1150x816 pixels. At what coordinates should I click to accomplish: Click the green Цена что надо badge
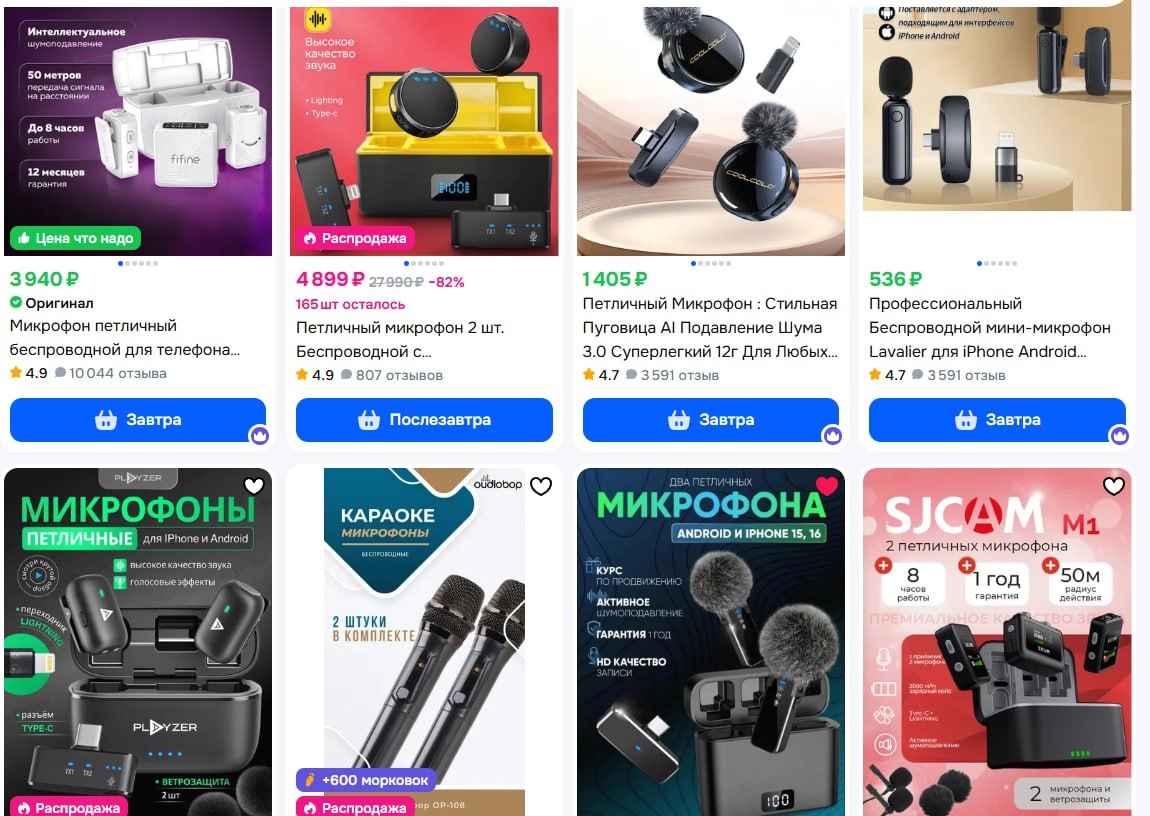76,238
